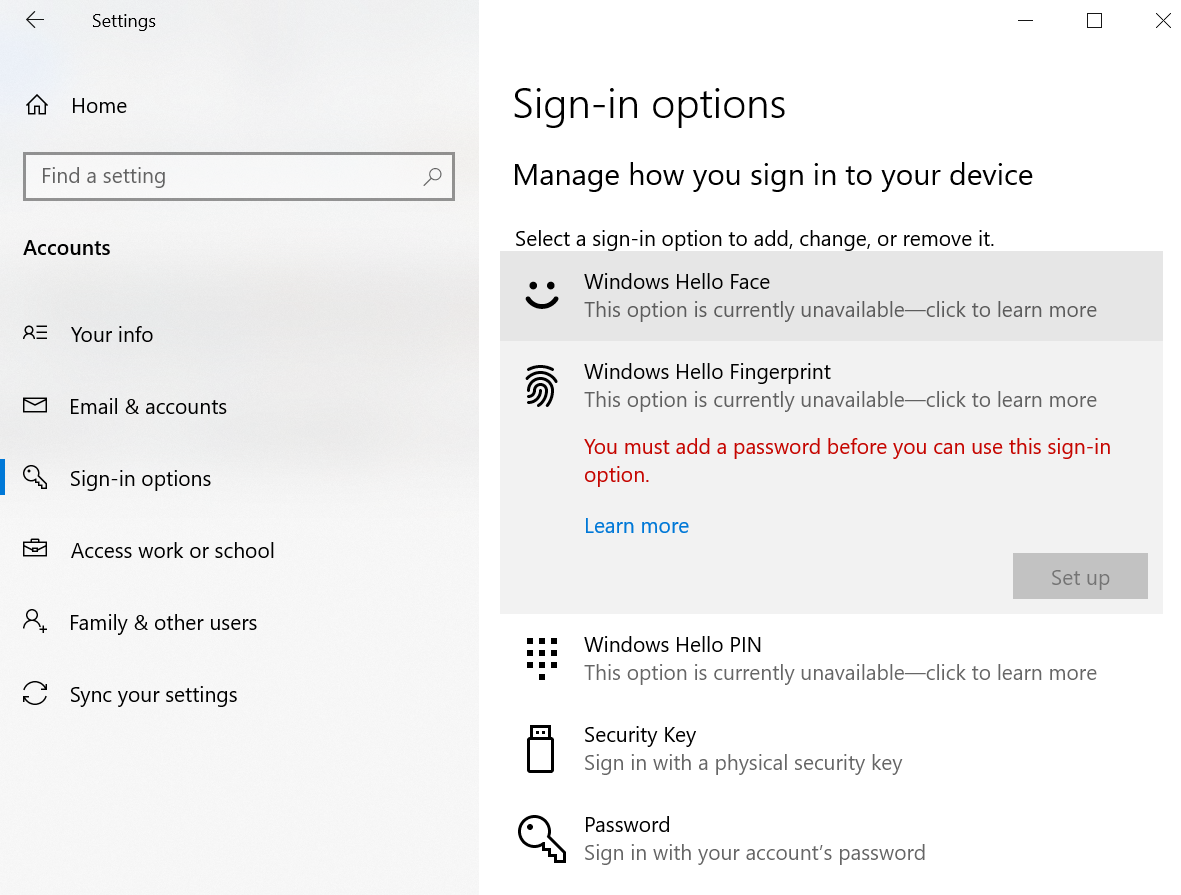Click 'Select a sign-in option to add' text
Screen dimensions: 1181x895
755,239
